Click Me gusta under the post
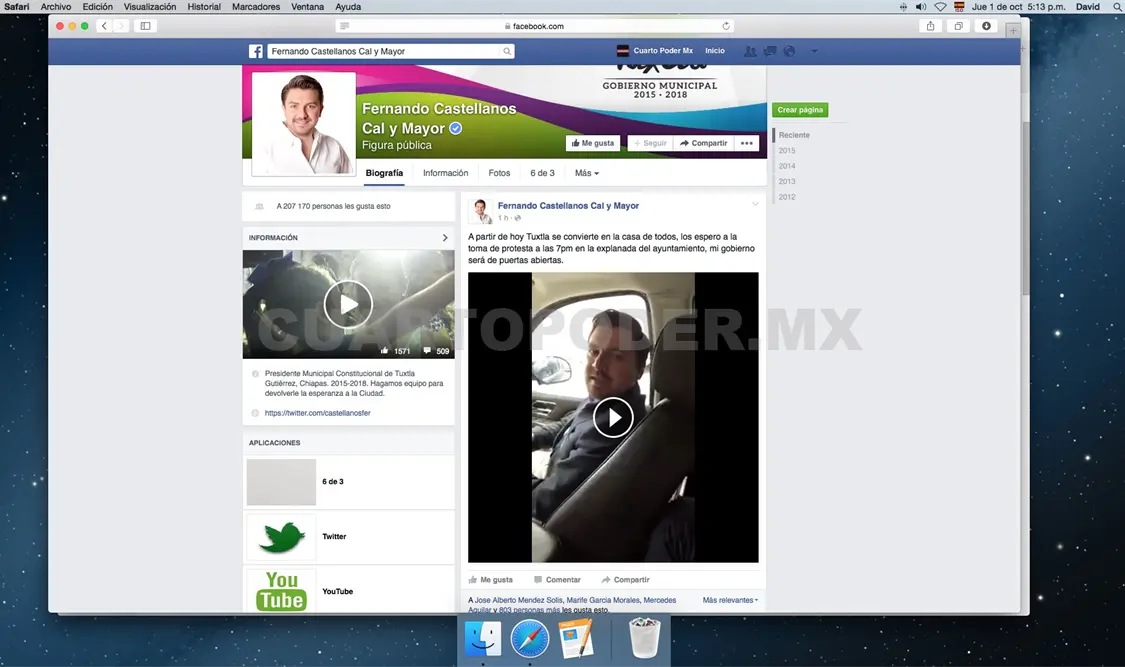This screenshot has width=1125, height=667. (491, 580)
